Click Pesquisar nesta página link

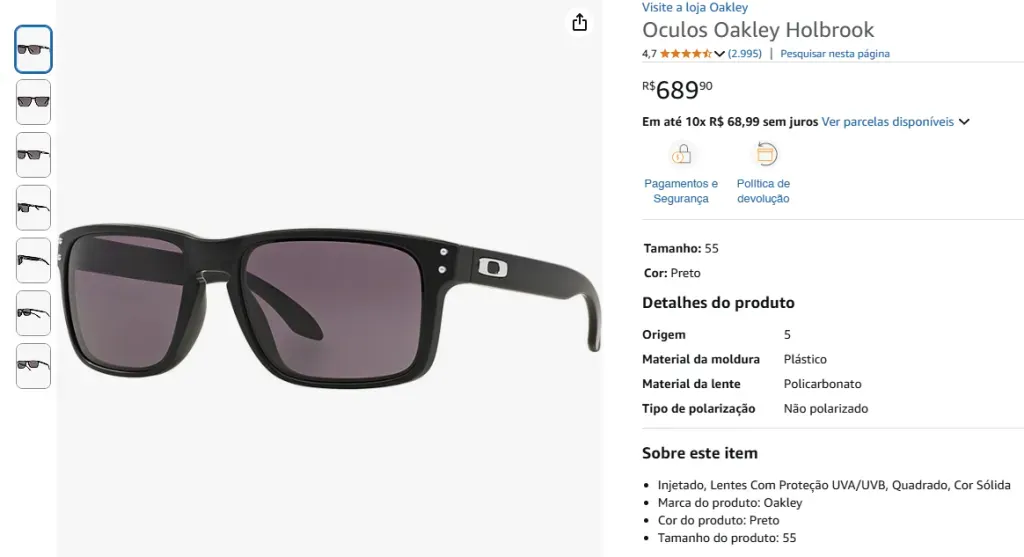pos(835,54)
